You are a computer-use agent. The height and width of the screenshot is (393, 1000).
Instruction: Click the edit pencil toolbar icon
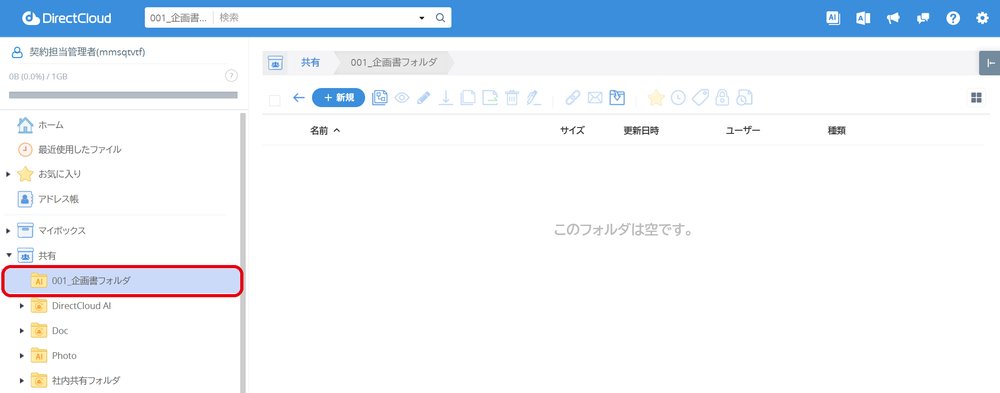click(x=423, y=98)
